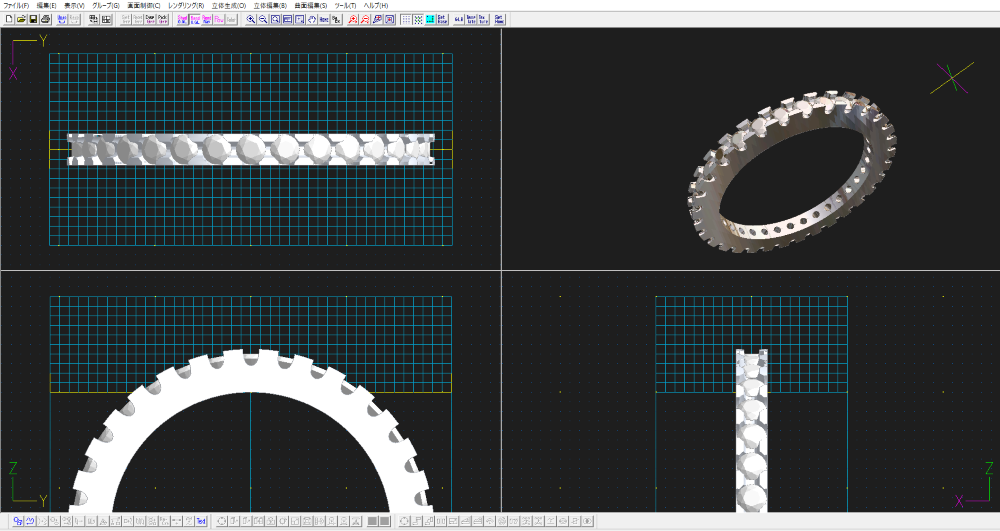Open the レンダリング(R) menu
The image size is (1000, 531).
point(184,5)
